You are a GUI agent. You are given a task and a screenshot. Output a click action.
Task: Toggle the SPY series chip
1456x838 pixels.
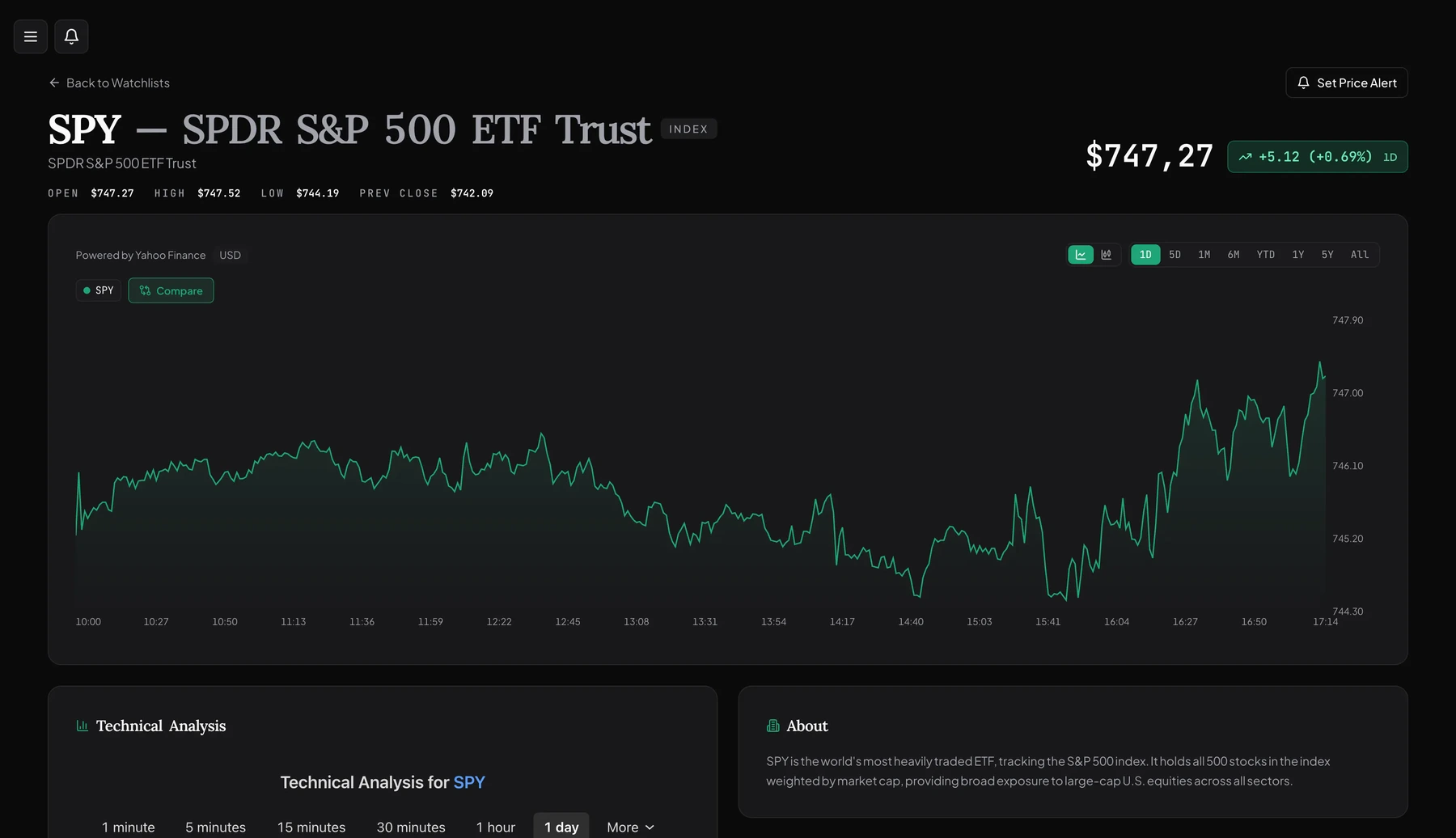[99, 290]
